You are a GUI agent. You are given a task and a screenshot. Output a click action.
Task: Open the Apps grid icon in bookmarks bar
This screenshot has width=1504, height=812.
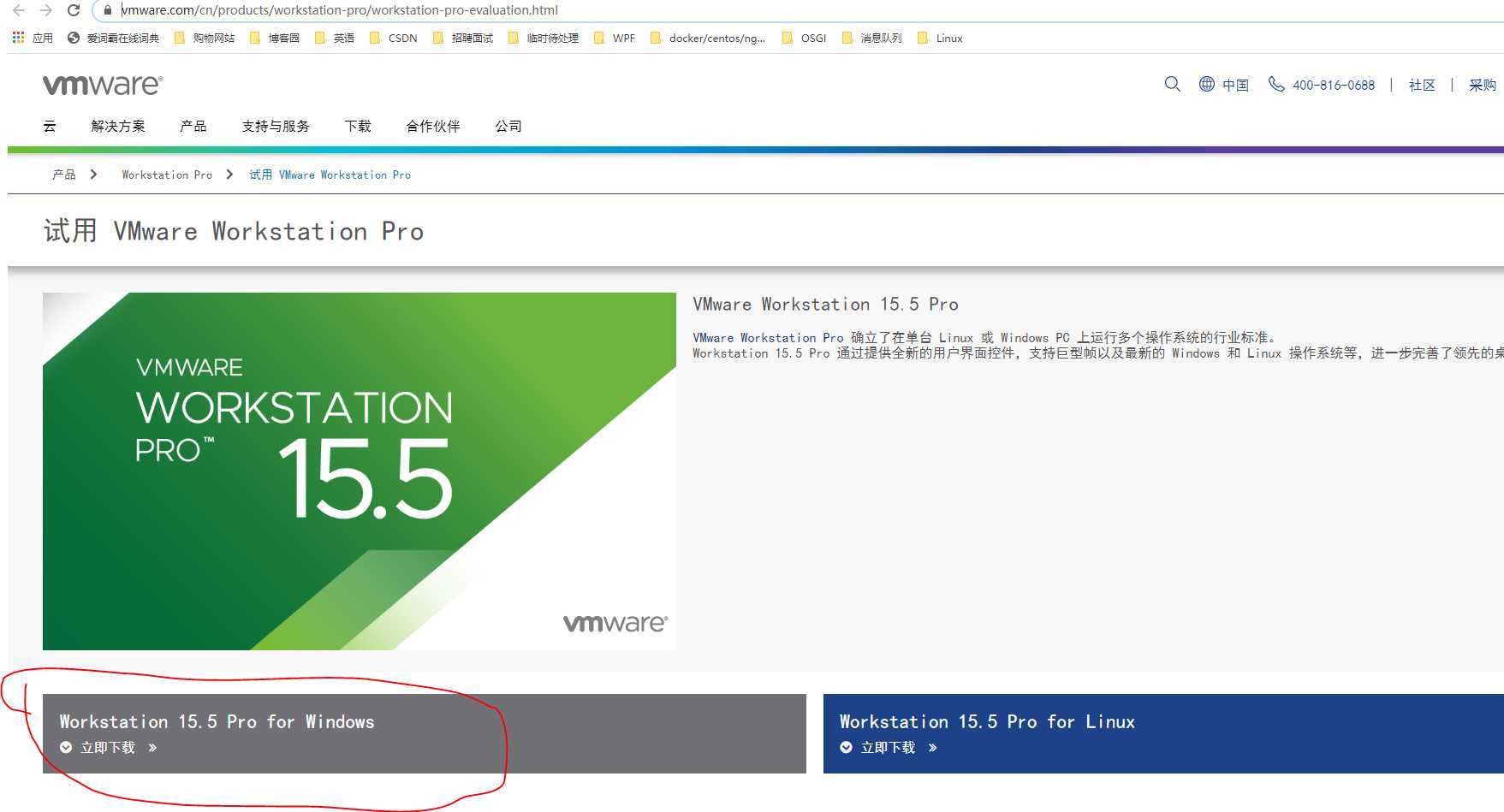point(18,38)
